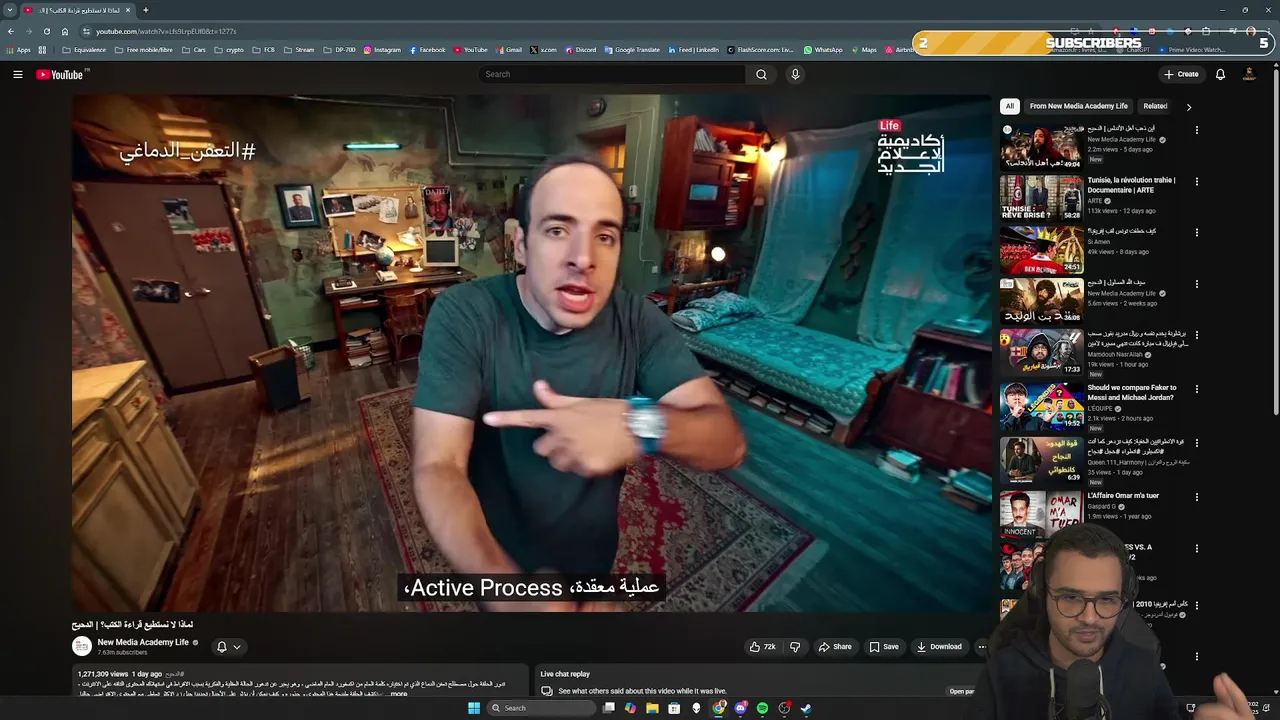Dislike the video with thumbs down
The height and width of the screenshot is (720, 1280).
pyautogui.click(x=795, y=647)
